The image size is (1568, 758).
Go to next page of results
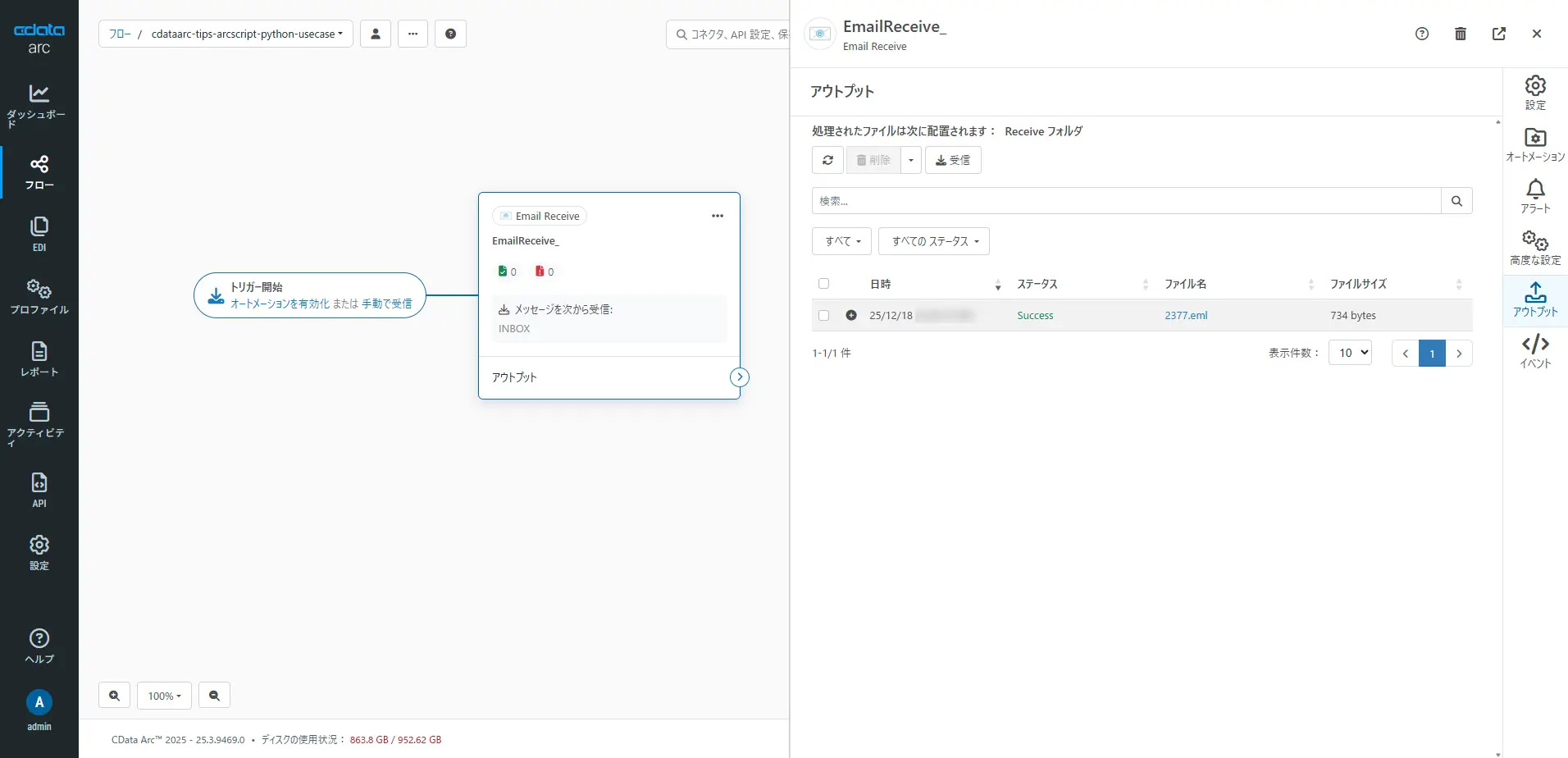[1459, 354]
